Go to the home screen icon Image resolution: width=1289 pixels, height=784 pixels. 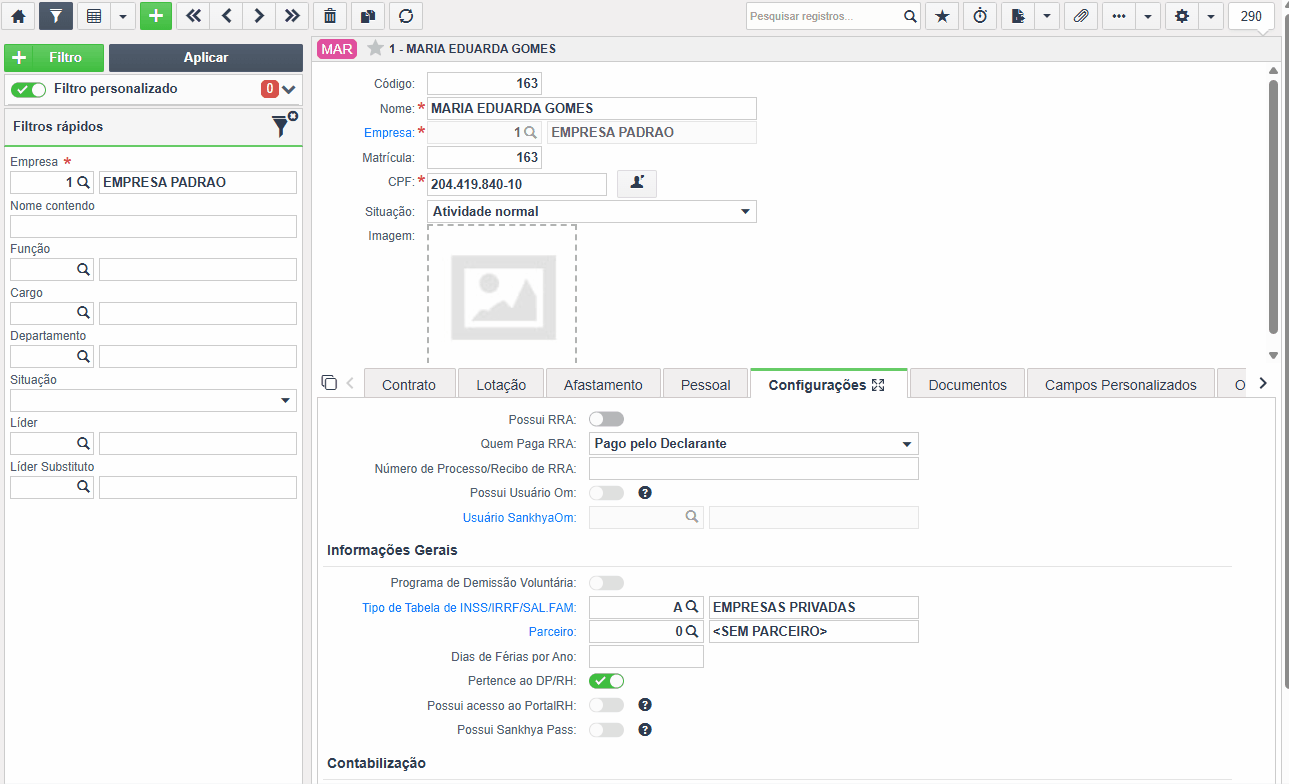click(18, 16)
